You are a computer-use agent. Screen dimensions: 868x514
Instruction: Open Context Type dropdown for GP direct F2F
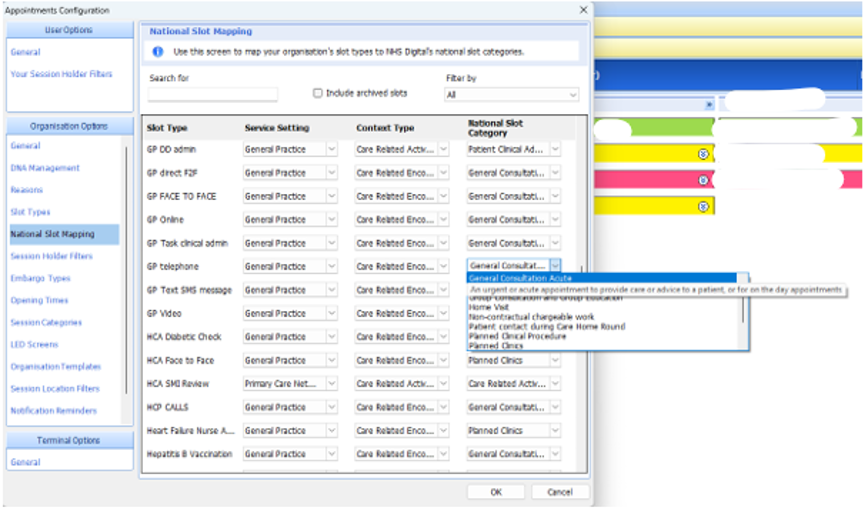443,173
